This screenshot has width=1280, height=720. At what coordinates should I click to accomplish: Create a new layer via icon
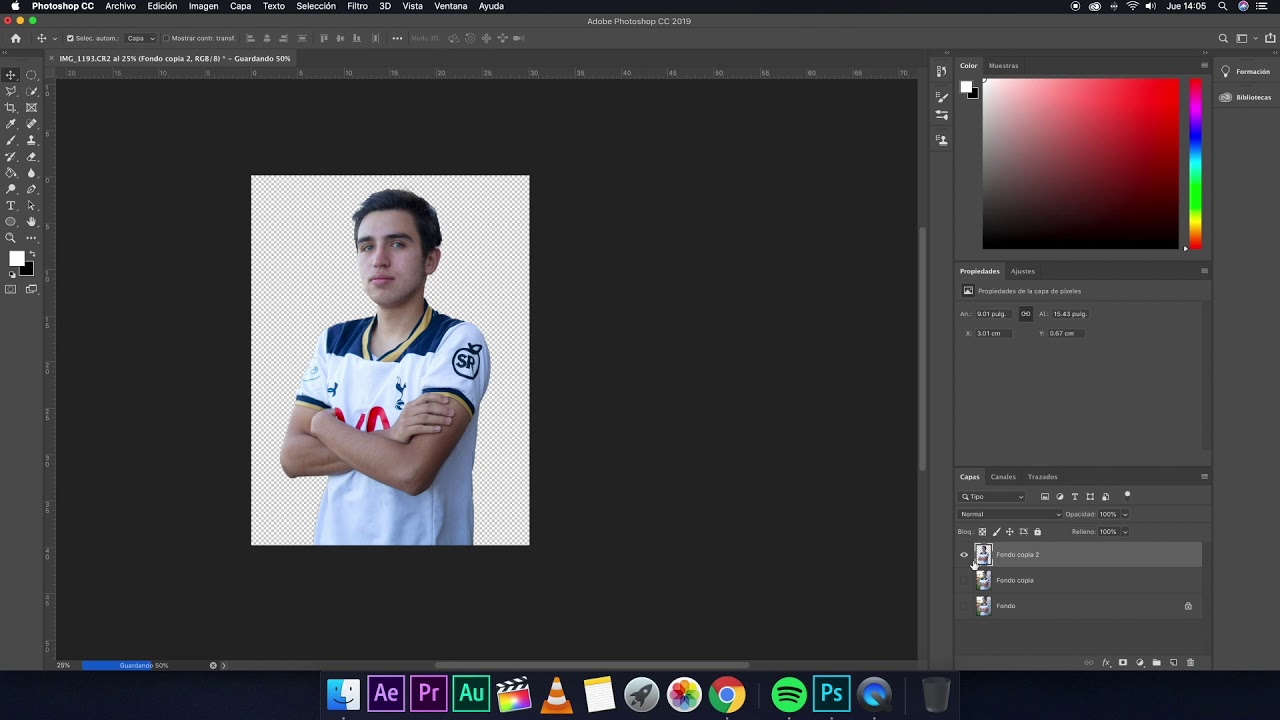(x=1174, y=663)
